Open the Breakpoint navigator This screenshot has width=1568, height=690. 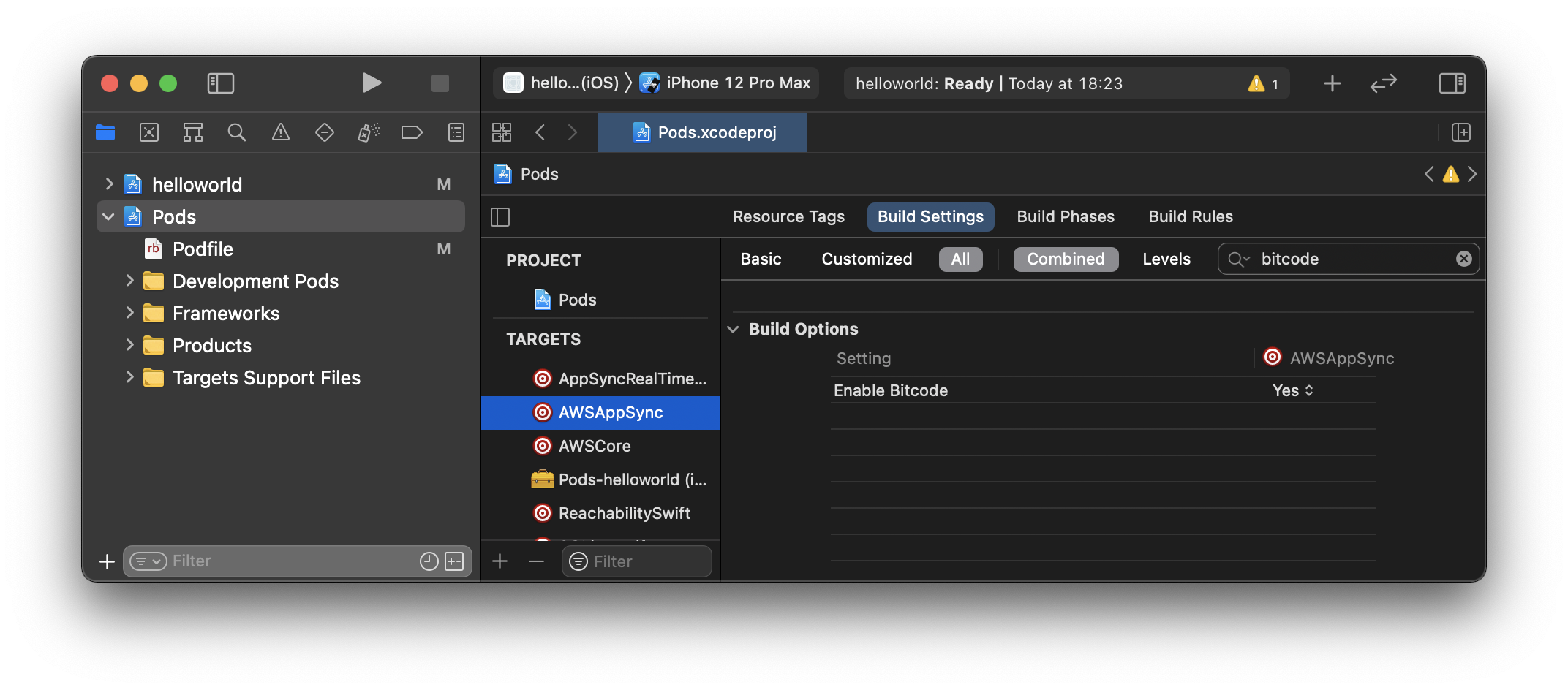pos(412,132)
